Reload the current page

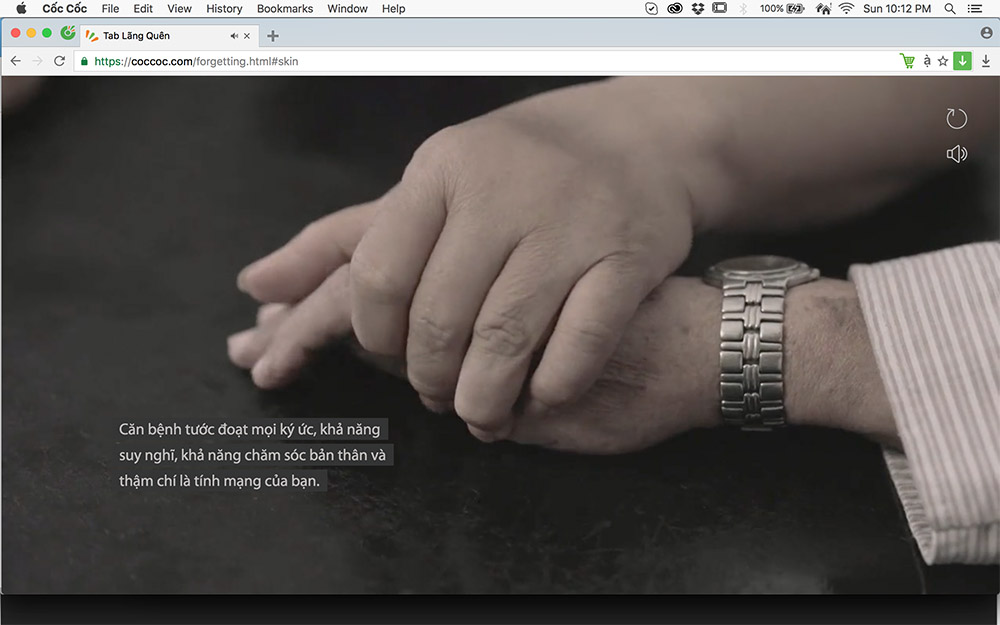[60, 61]
